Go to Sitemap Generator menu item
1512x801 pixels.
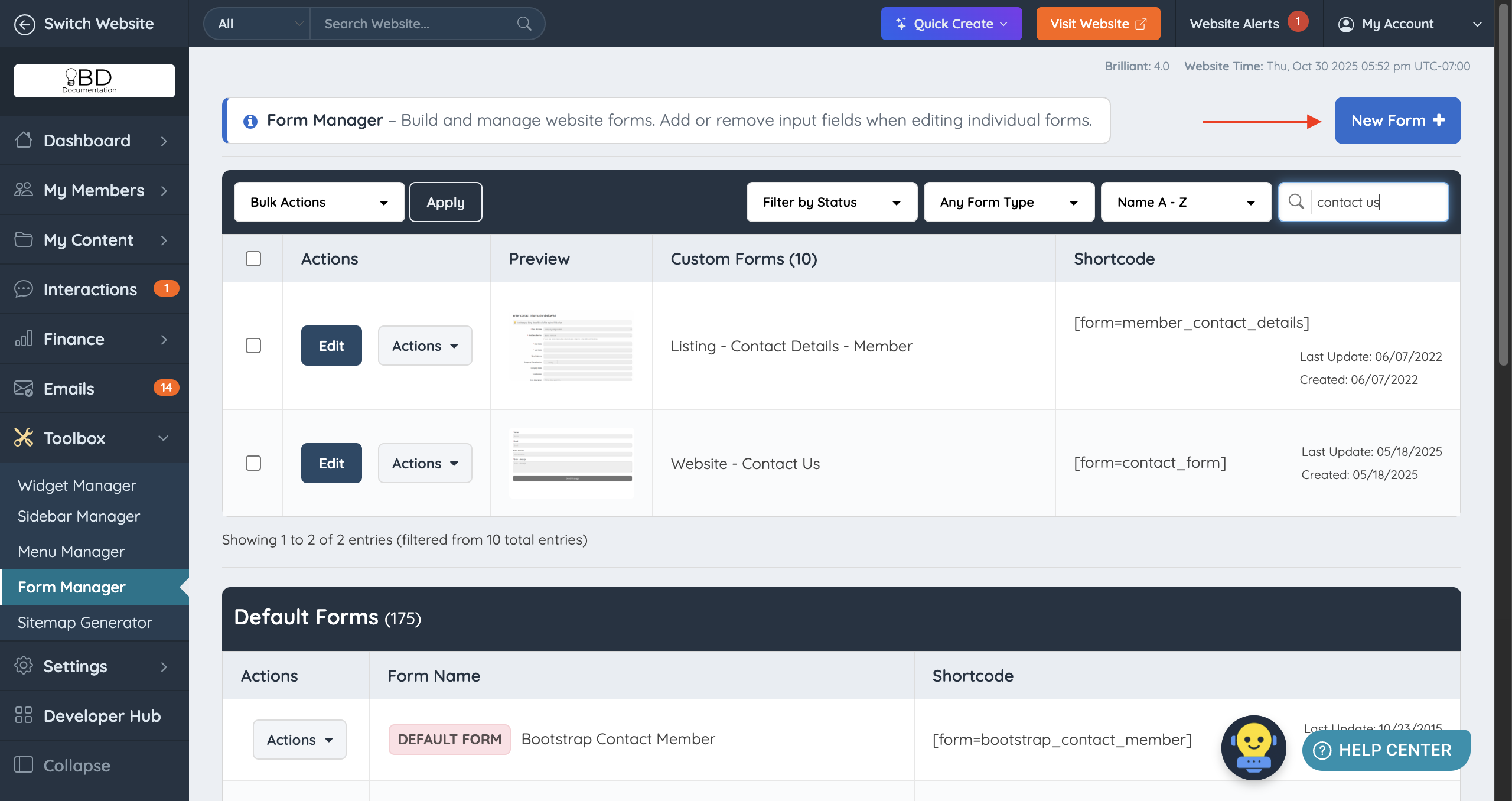click(85, 623)
